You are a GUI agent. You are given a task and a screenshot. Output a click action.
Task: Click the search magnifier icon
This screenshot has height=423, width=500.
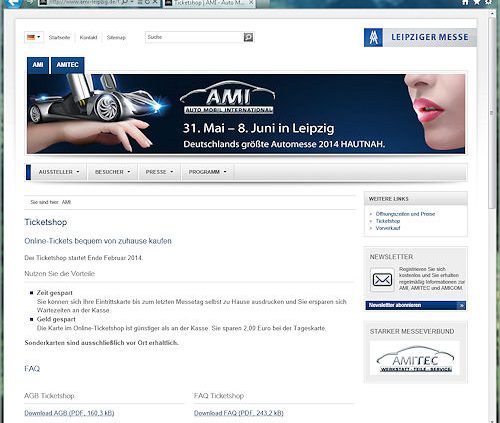point(248,37)
